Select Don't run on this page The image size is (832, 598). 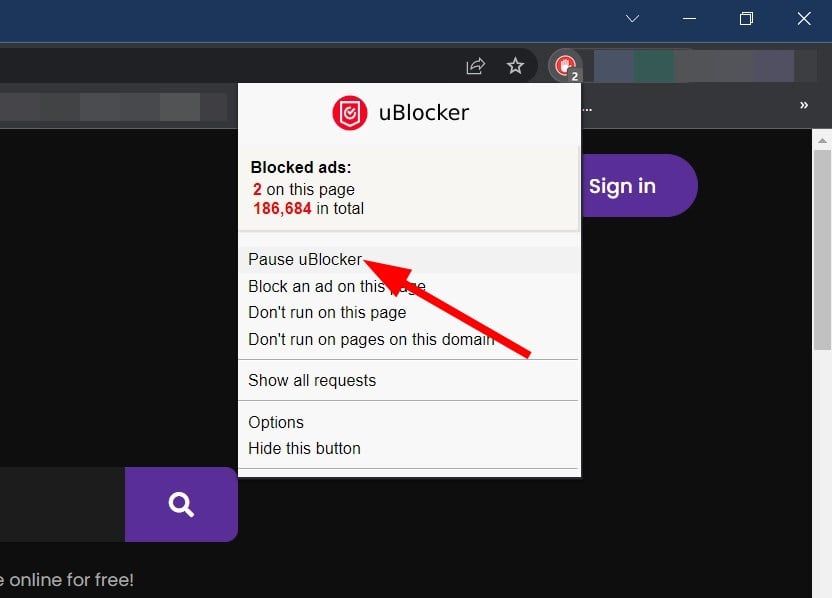tap(408, 313)
